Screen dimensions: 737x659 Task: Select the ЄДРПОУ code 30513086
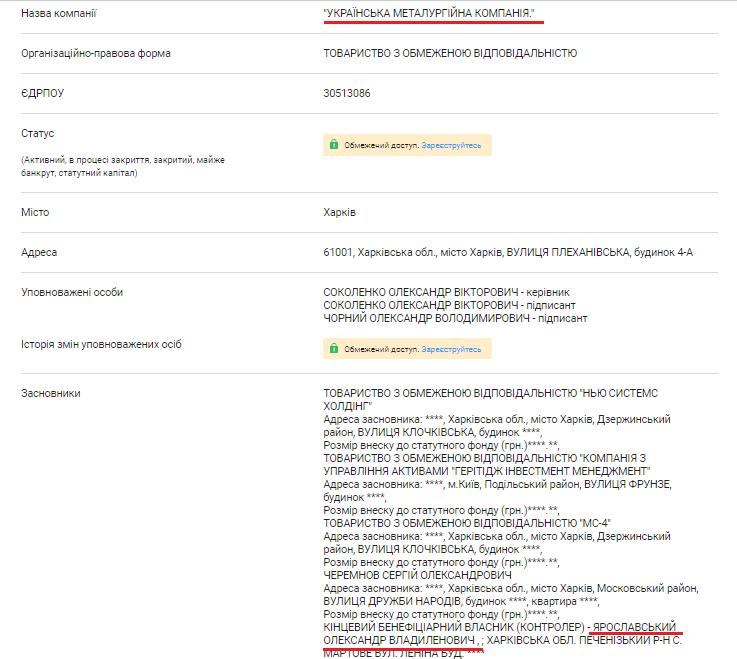coord(347,93)
